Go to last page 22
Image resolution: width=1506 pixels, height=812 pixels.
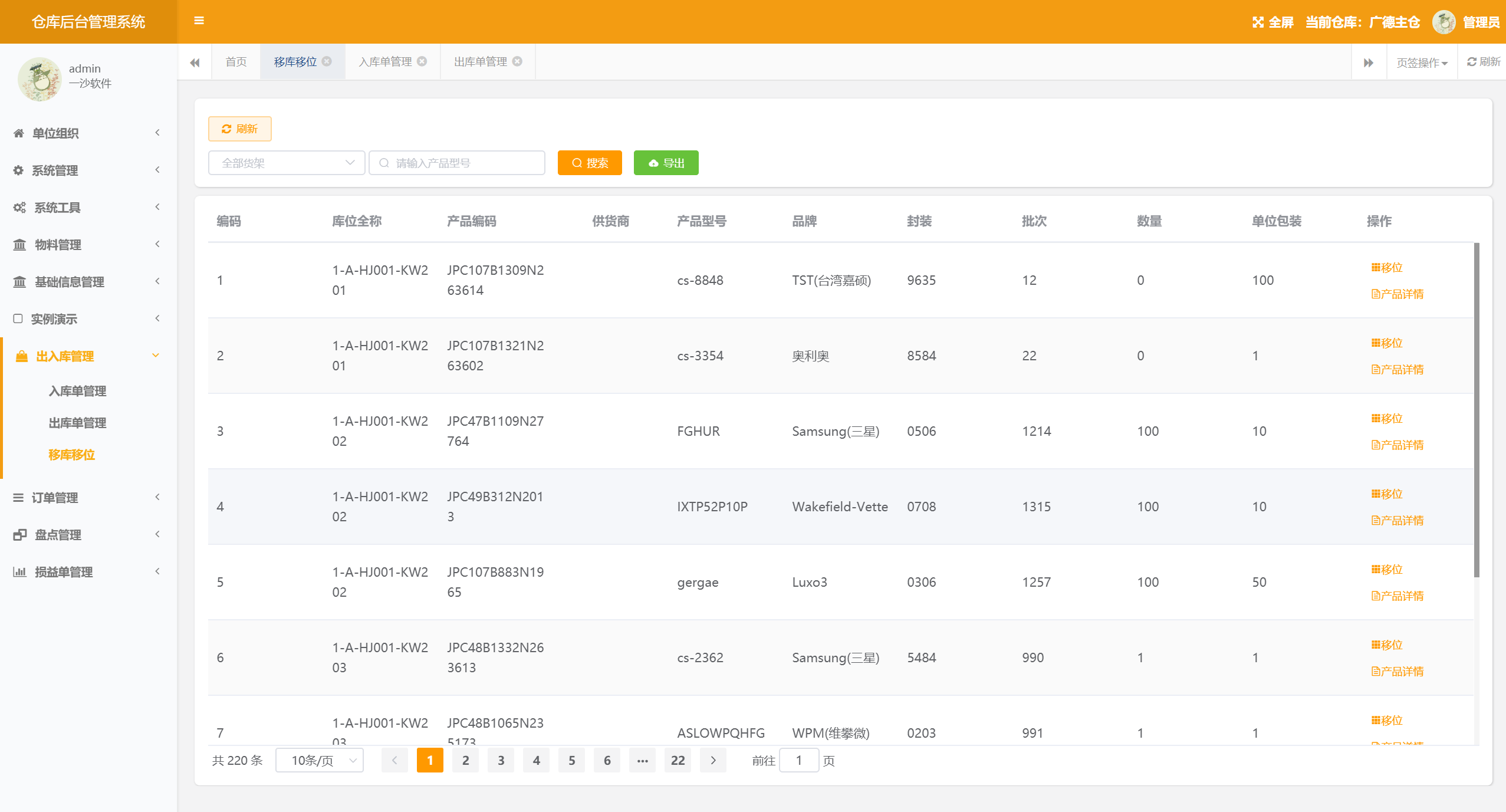678,760
